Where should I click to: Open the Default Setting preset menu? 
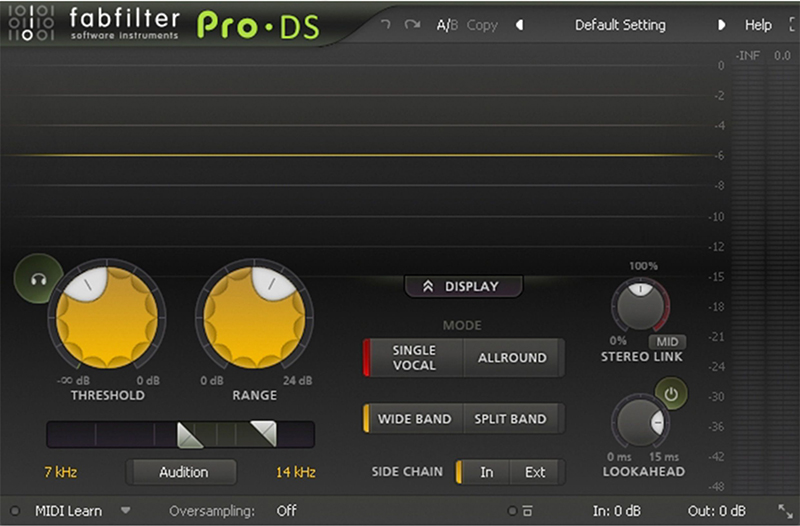620,25
